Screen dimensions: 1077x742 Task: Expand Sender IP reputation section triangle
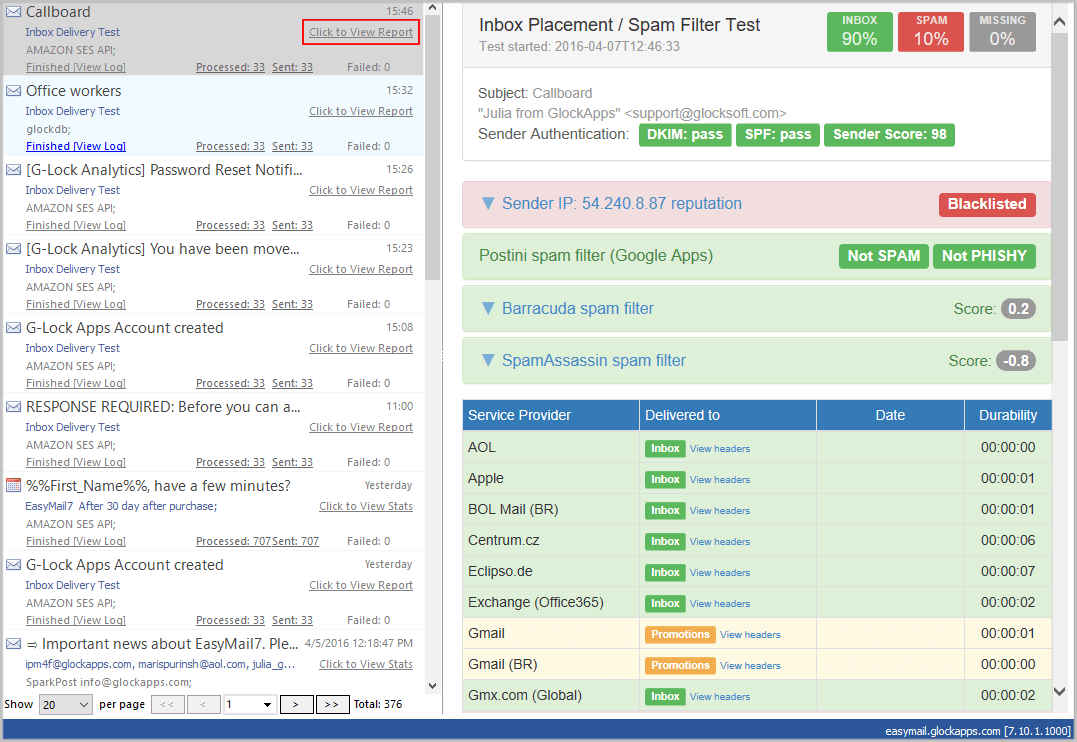click(x=488, y=203)
